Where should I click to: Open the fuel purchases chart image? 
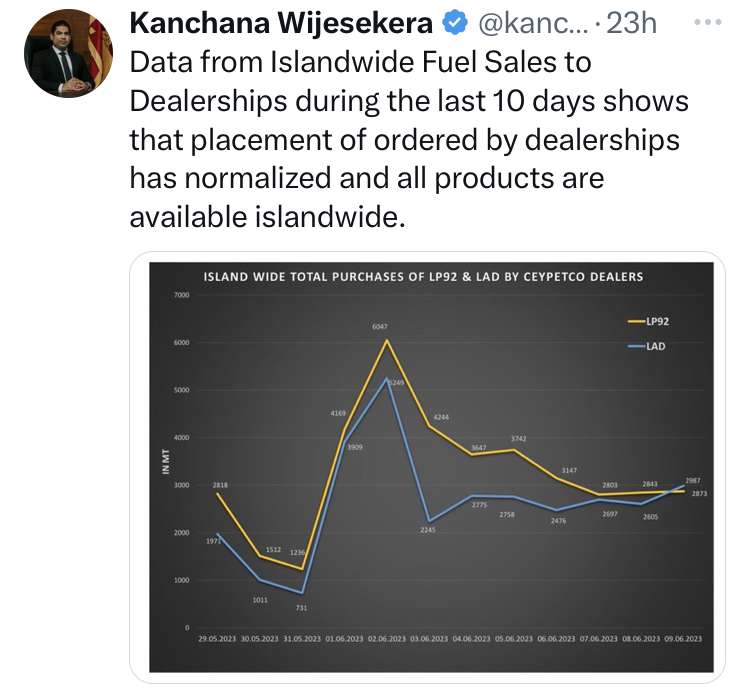(x=431, y=467)
